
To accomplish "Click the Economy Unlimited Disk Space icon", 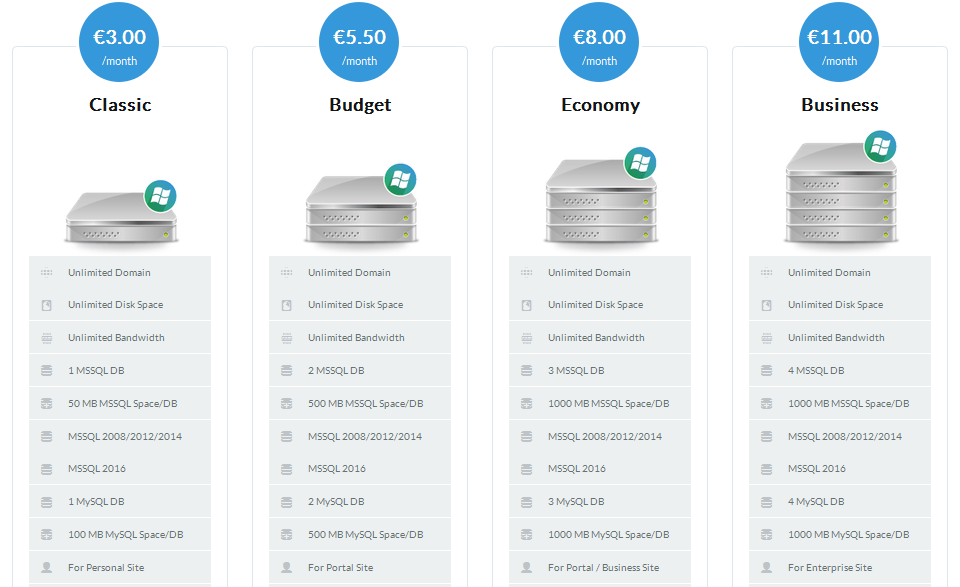I will (x=527, y=305).
